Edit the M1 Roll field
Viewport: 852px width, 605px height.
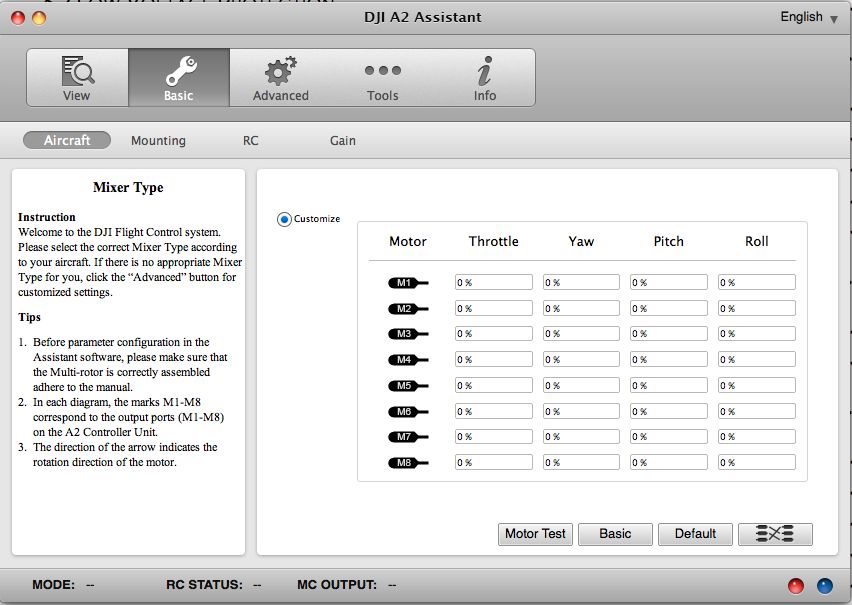pos(757,282)
